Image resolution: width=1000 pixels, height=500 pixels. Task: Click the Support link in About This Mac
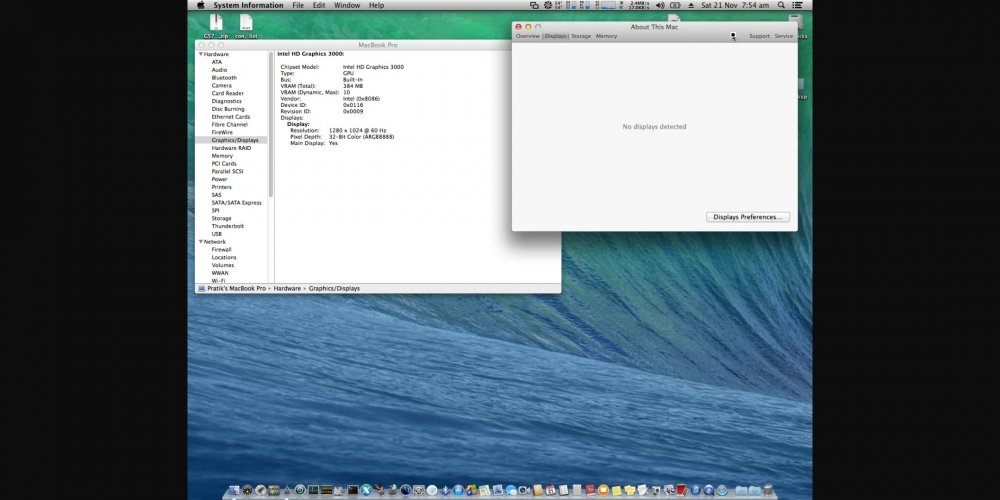pos(759,36)
